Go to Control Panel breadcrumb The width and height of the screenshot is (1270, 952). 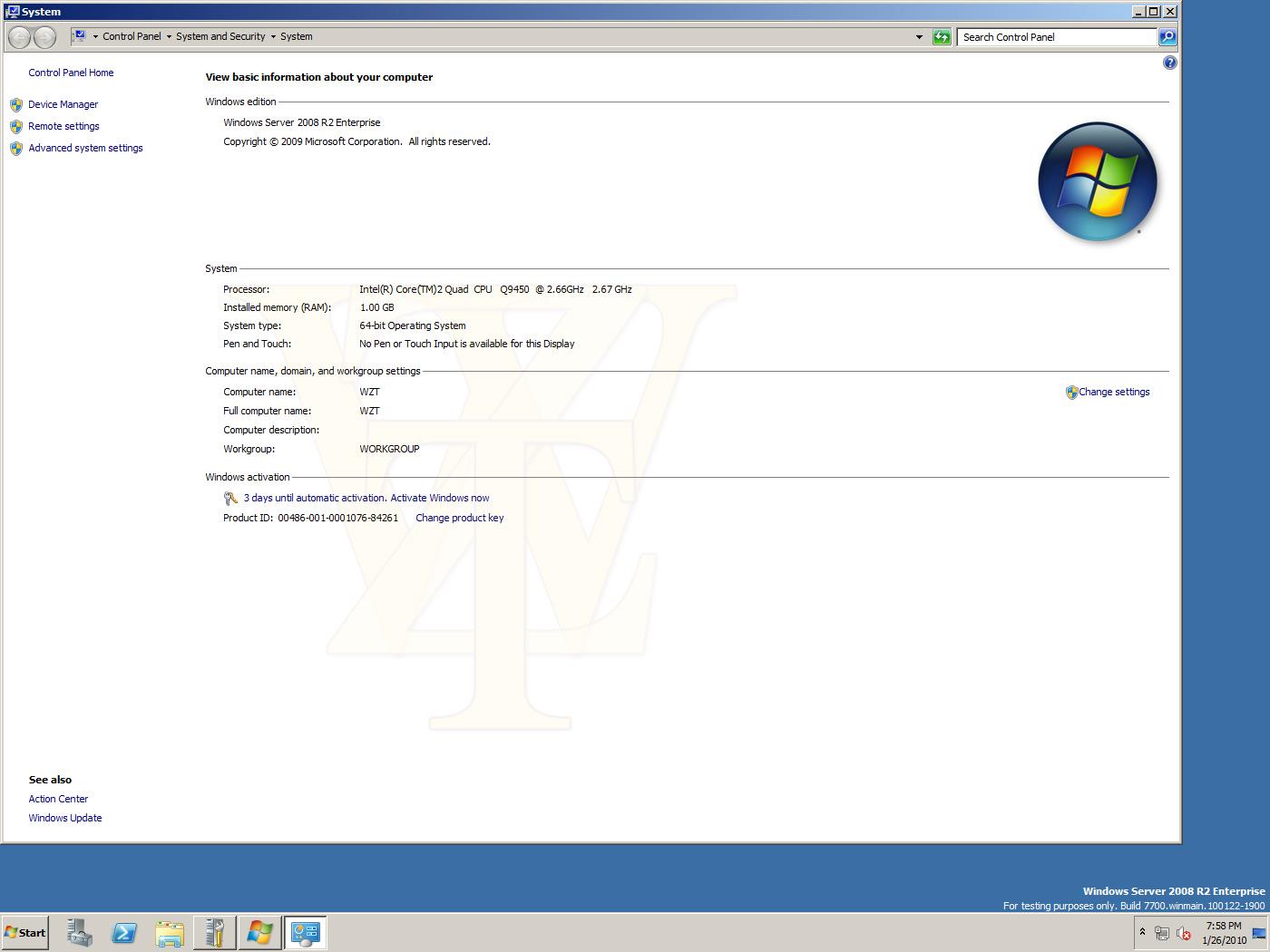click(x=132, y=37)
